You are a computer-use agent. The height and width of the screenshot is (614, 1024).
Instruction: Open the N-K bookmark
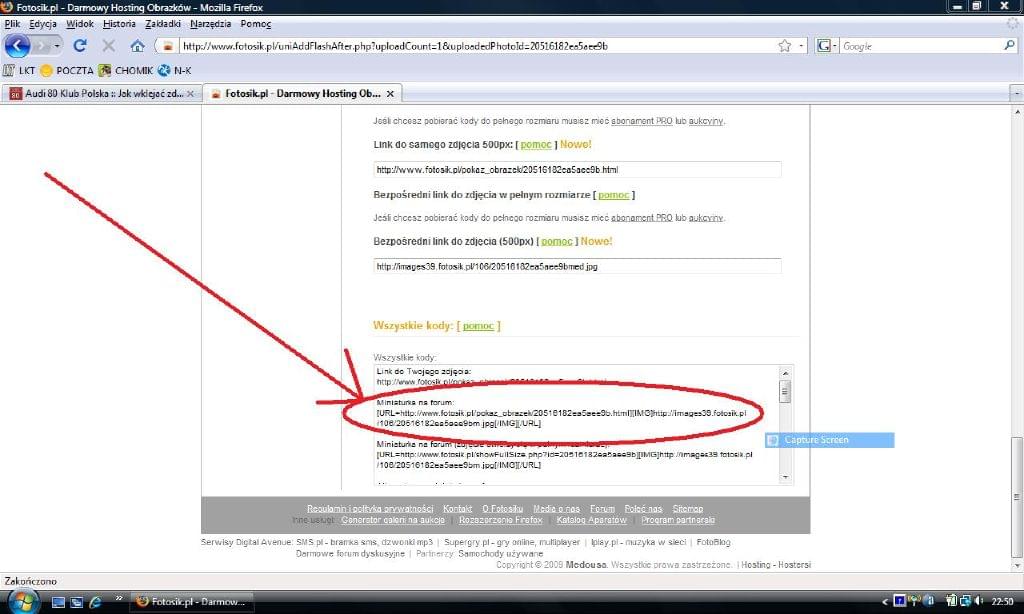[x=175, y=70]
